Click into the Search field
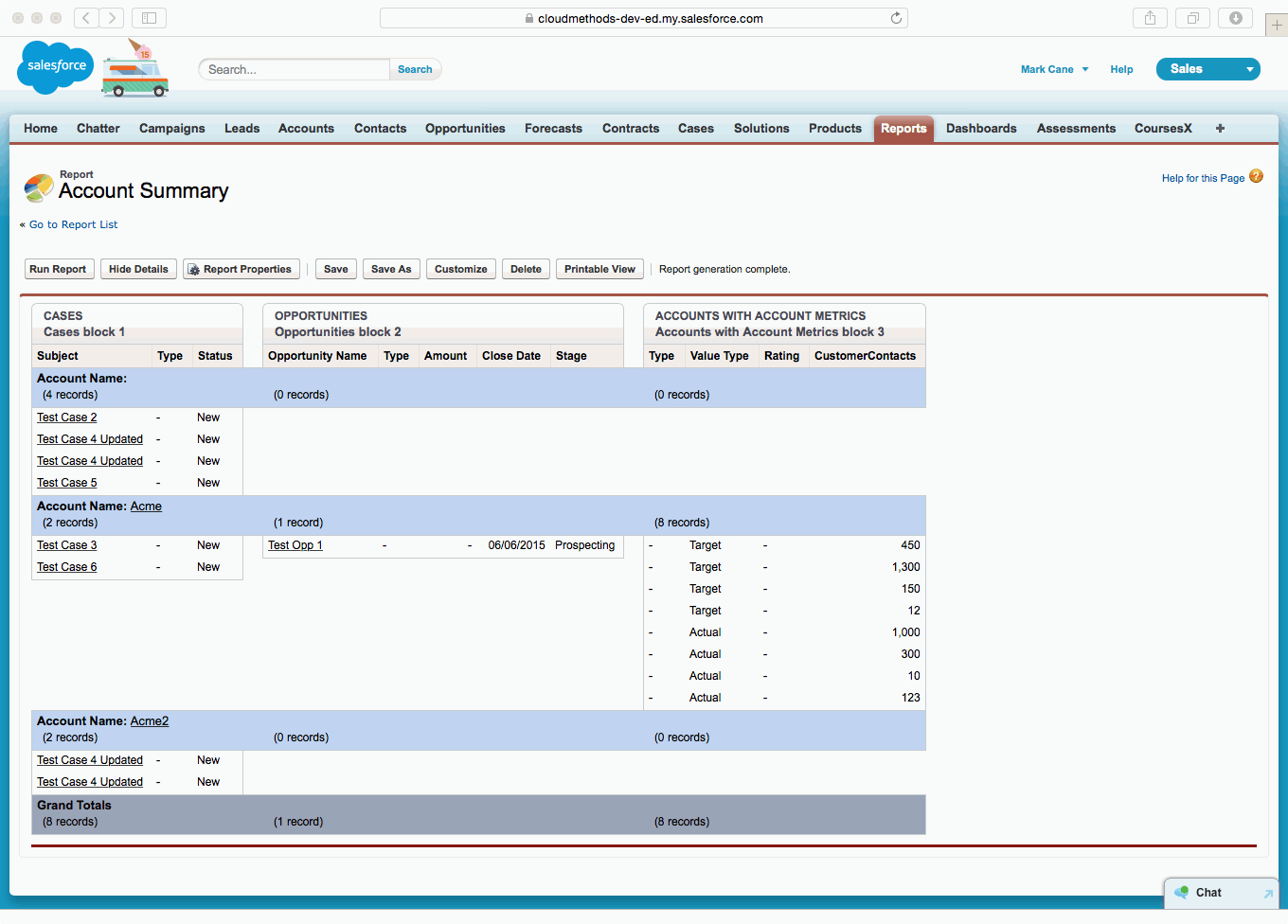 pos(294,68)
